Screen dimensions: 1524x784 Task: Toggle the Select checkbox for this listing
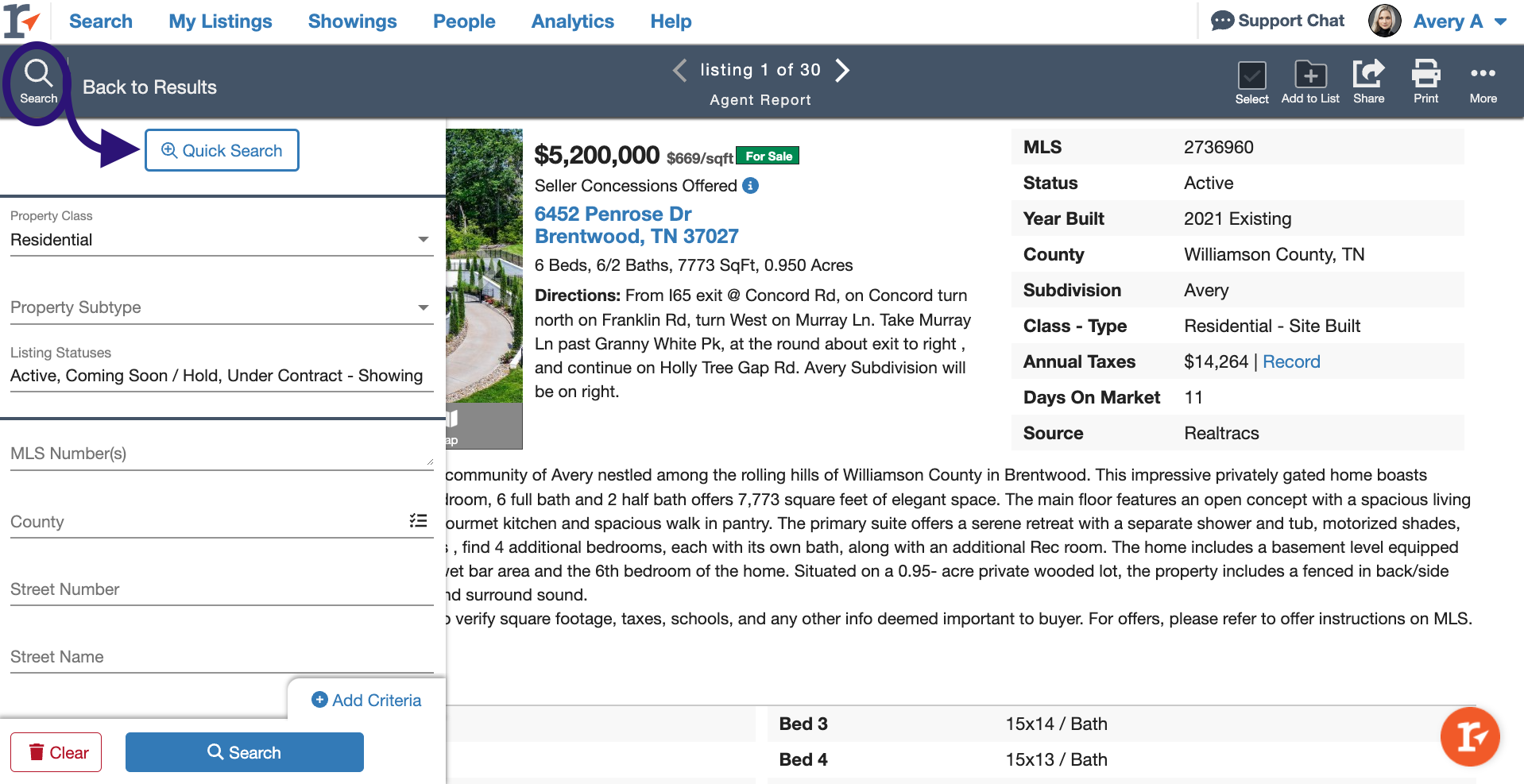point(1251,76)
